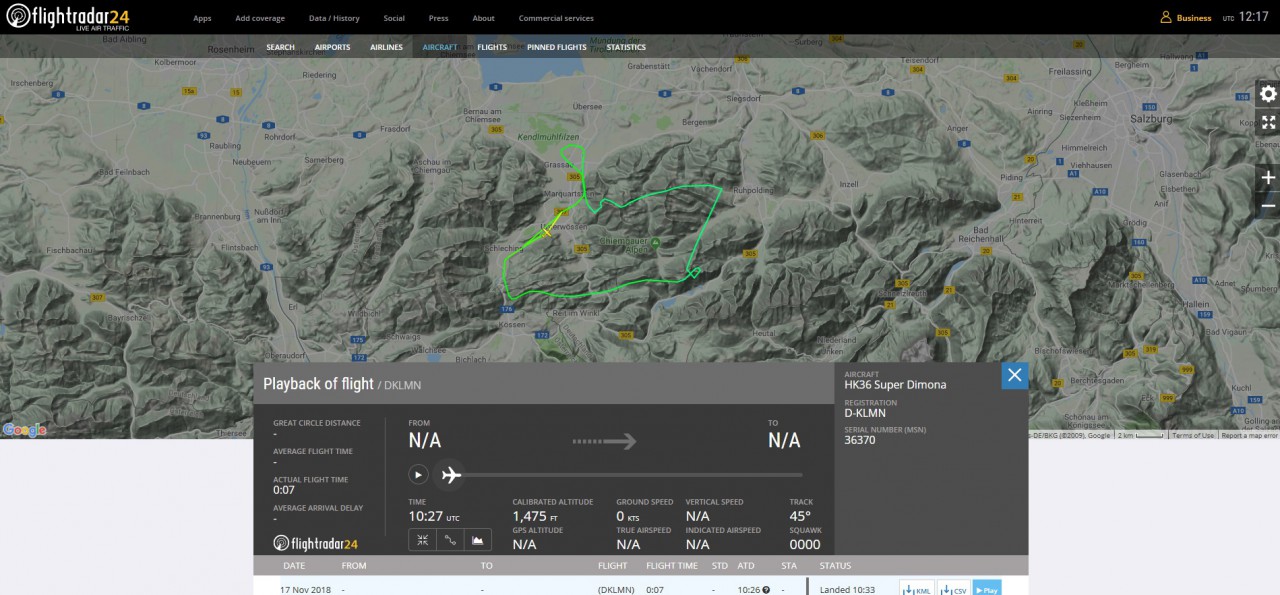The image size is (1280, 595).
Task: Click serial number 36370
Action: (x=860, y=440)
